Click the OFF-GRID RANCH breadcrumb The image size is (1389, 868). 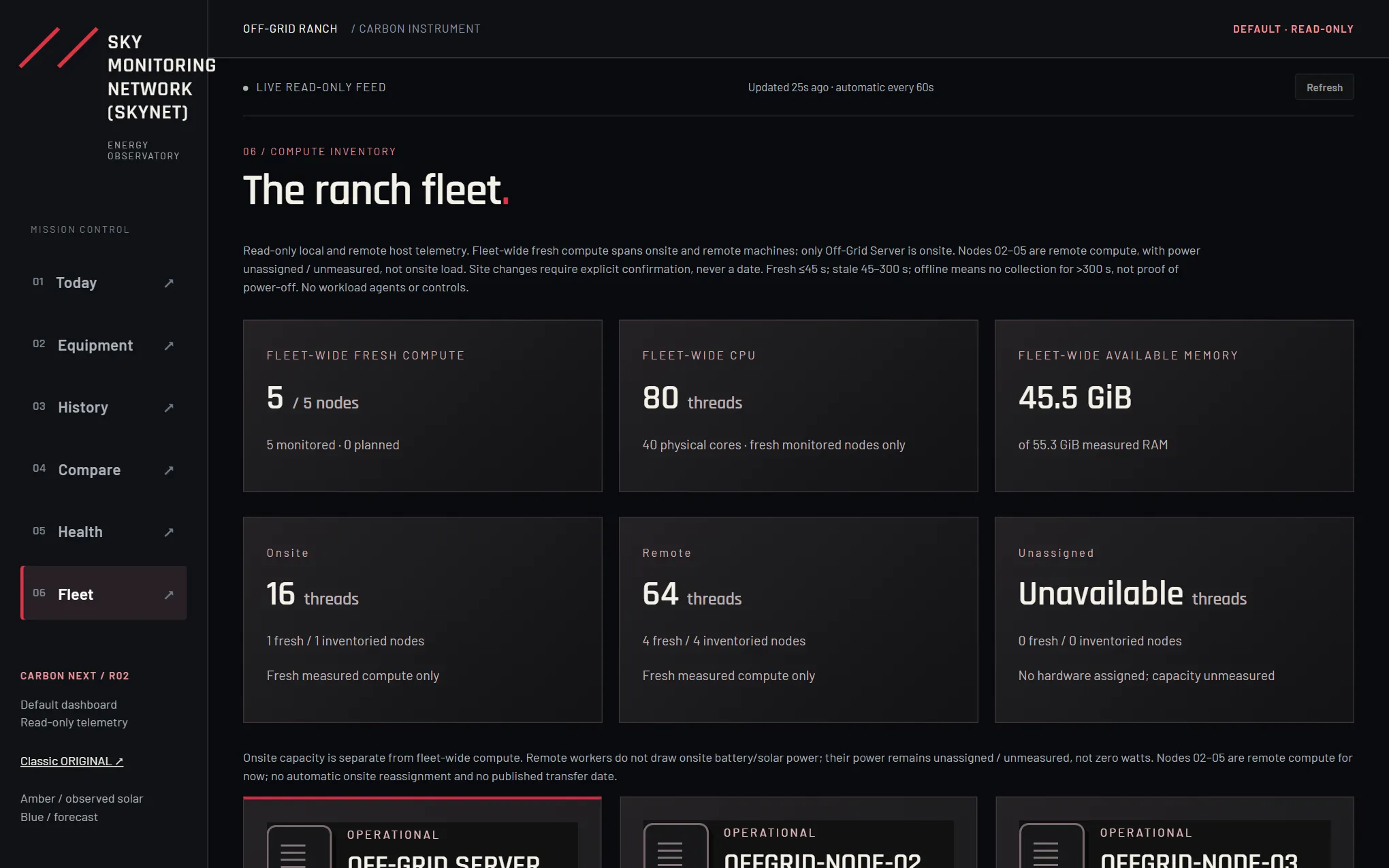[290, 29]
